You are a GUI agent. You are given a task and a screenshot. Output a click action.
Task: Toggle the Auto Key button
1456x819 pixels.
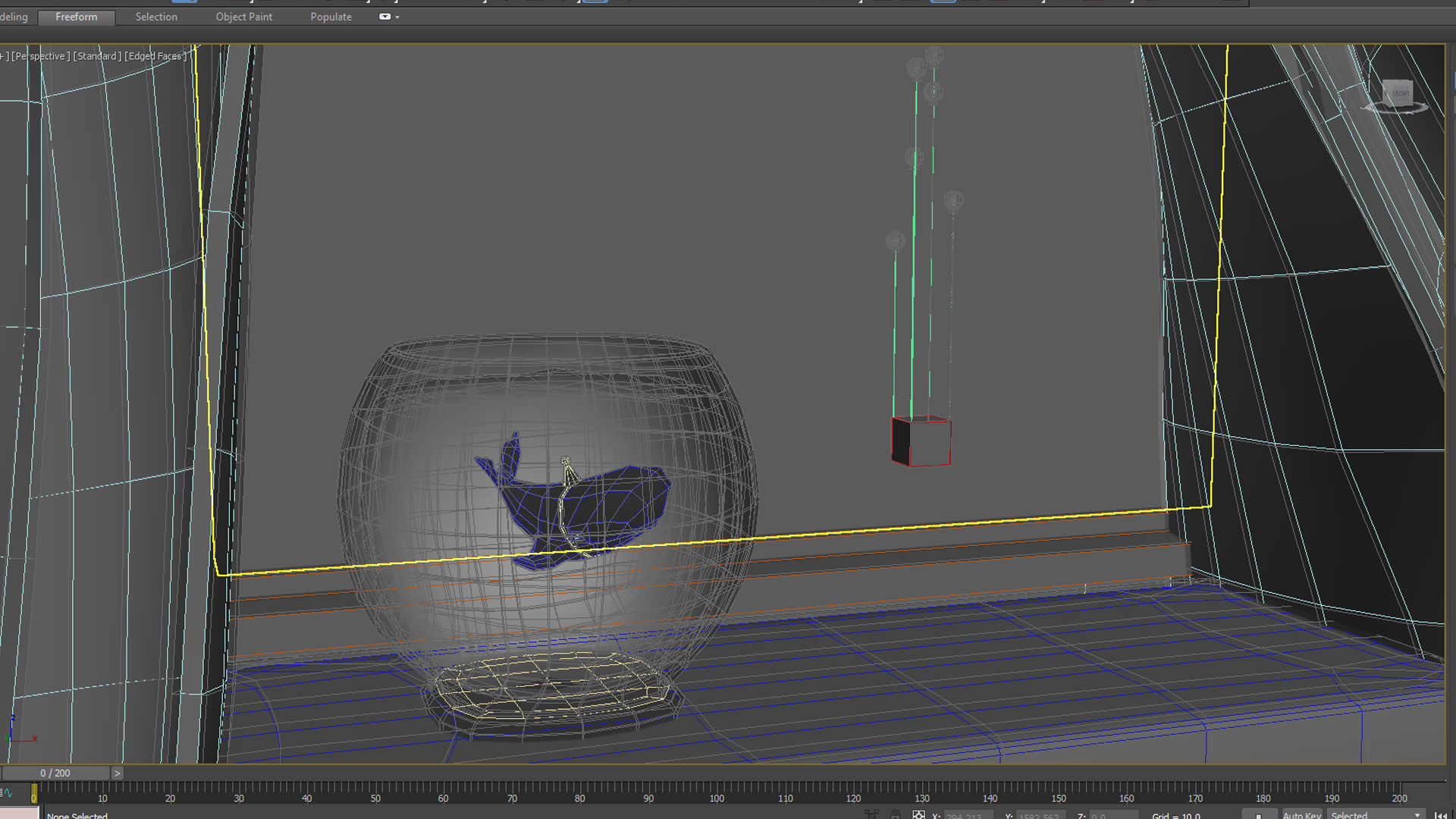pyautogui.click(x=1301, y=815)
